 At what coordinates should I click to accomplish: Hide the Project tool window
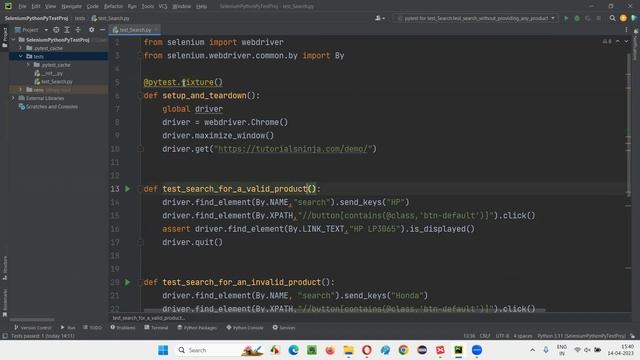click(102, 30)
